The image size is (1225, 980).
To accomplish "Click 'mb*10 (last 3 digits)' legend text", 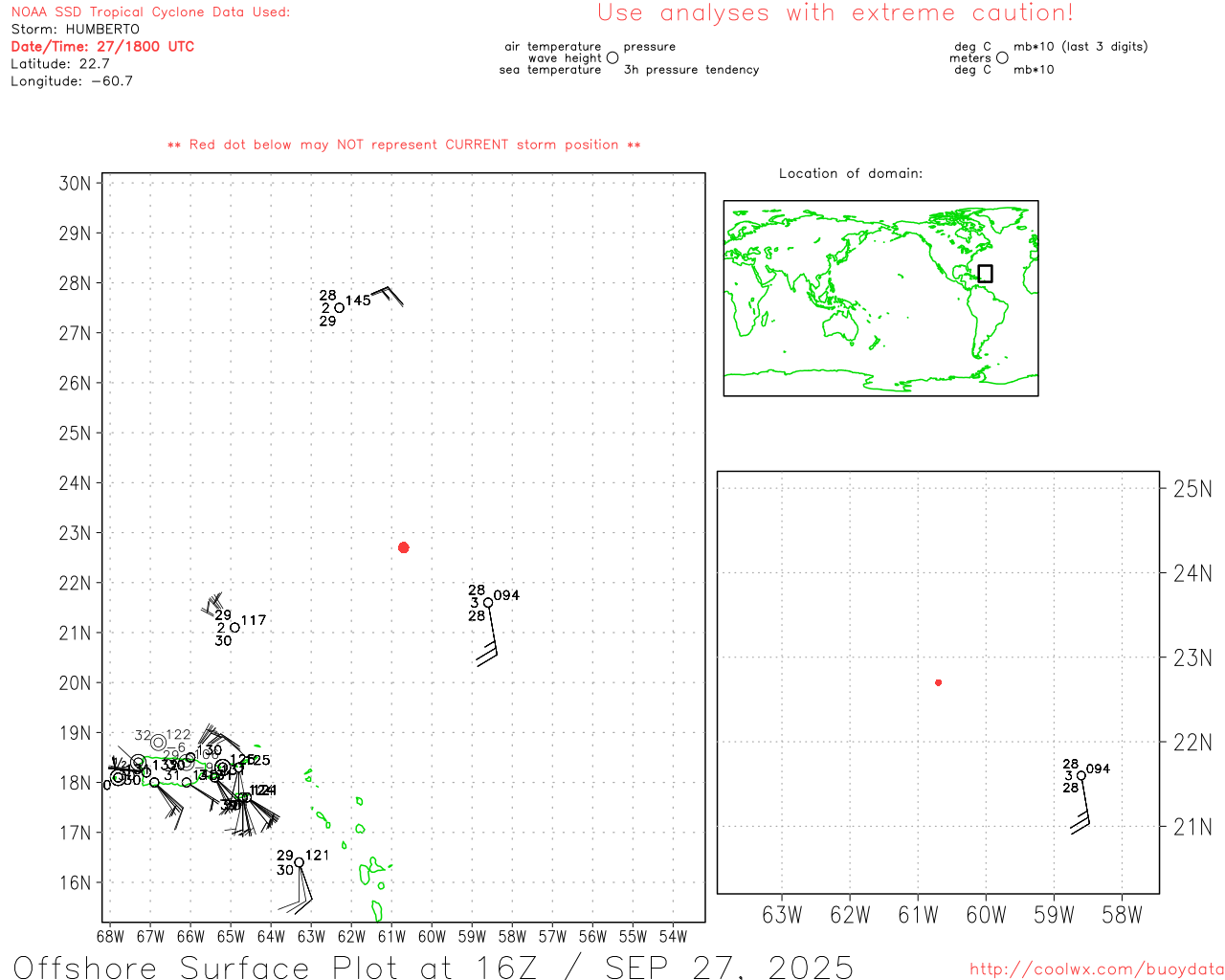I will [x=1080, y=47].
